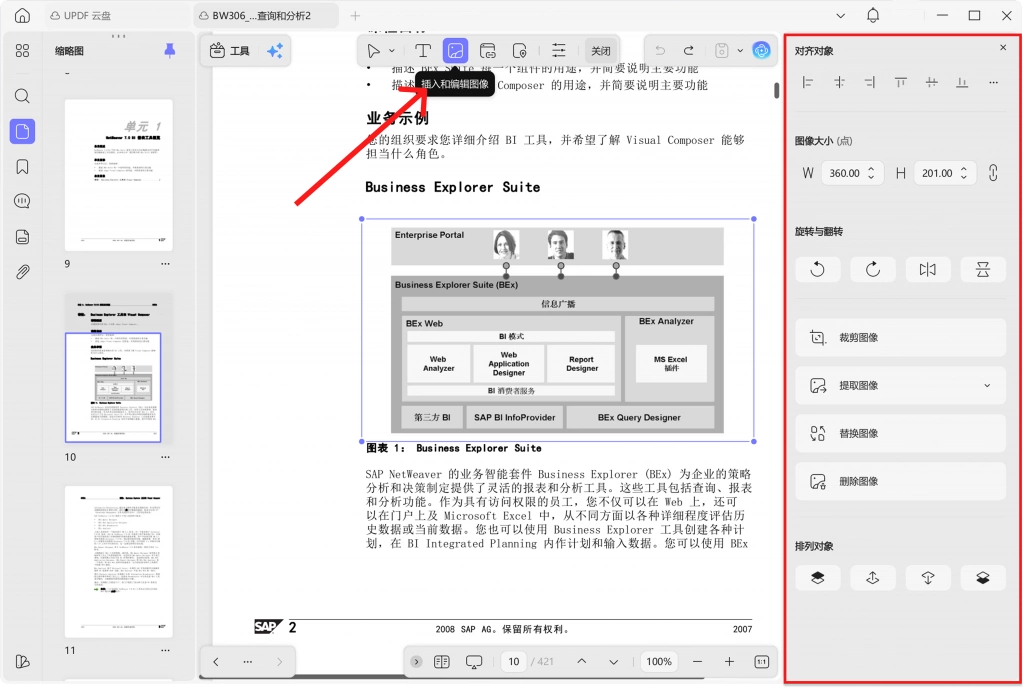This screenshot has width=1024, height=688.
Task: Set view to actual size 1:1
Action: 761,662
